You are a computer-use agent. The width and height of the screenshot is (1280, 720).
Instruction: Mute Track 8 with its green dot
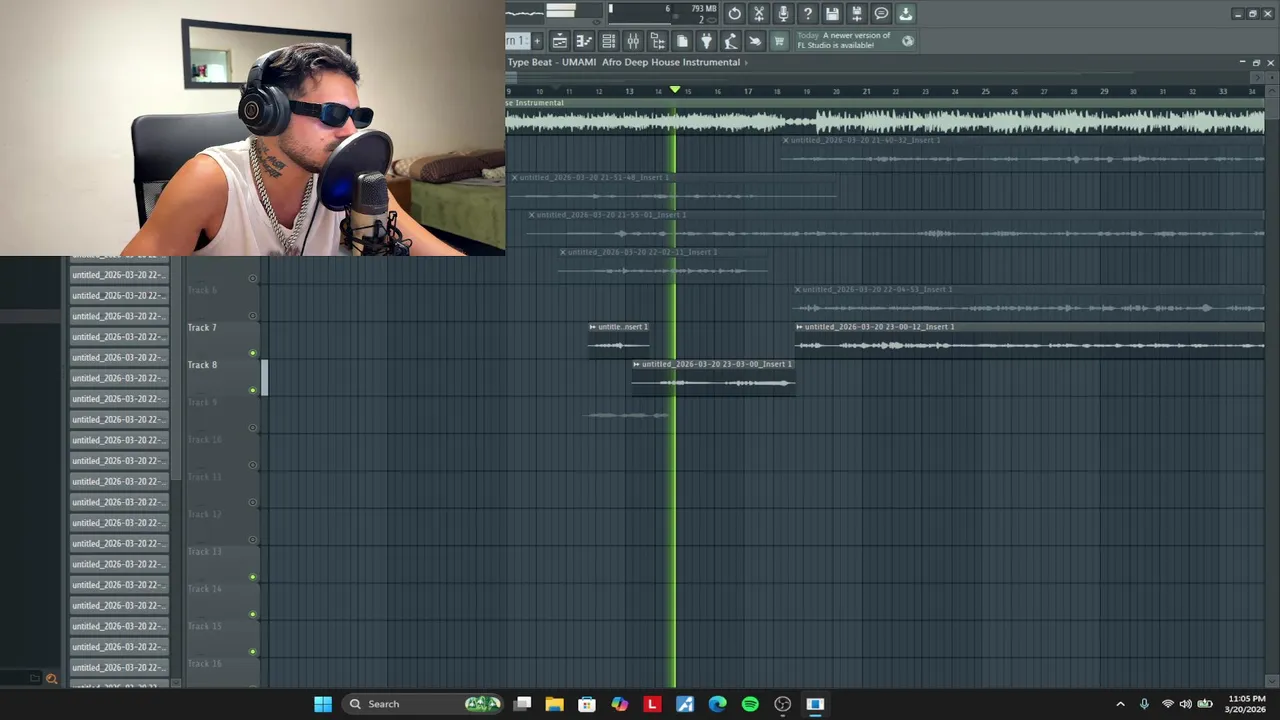tap(252, 390)
